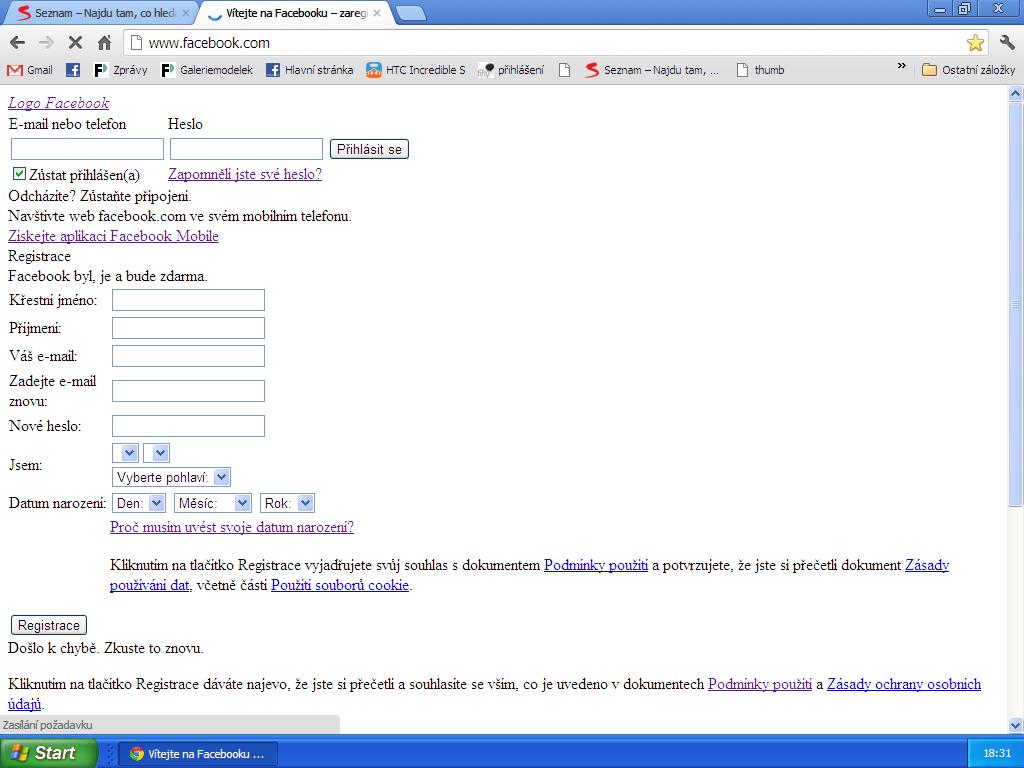Go back with the browser back arrow
The height and width of the screenshot is (768, 1024).
coord(18,43)
